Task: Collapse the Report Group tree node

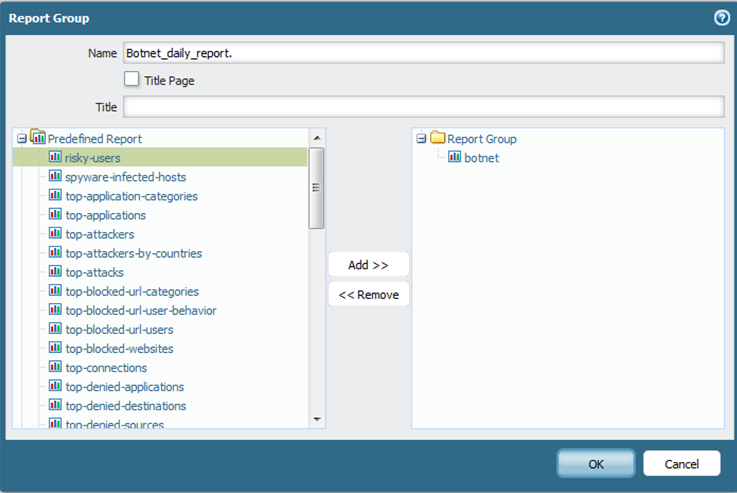Action: click(421, 139)
